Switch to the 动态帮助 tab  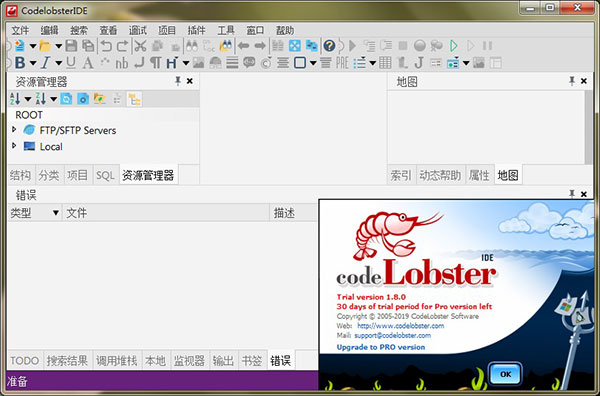click(x=440, y=175)
